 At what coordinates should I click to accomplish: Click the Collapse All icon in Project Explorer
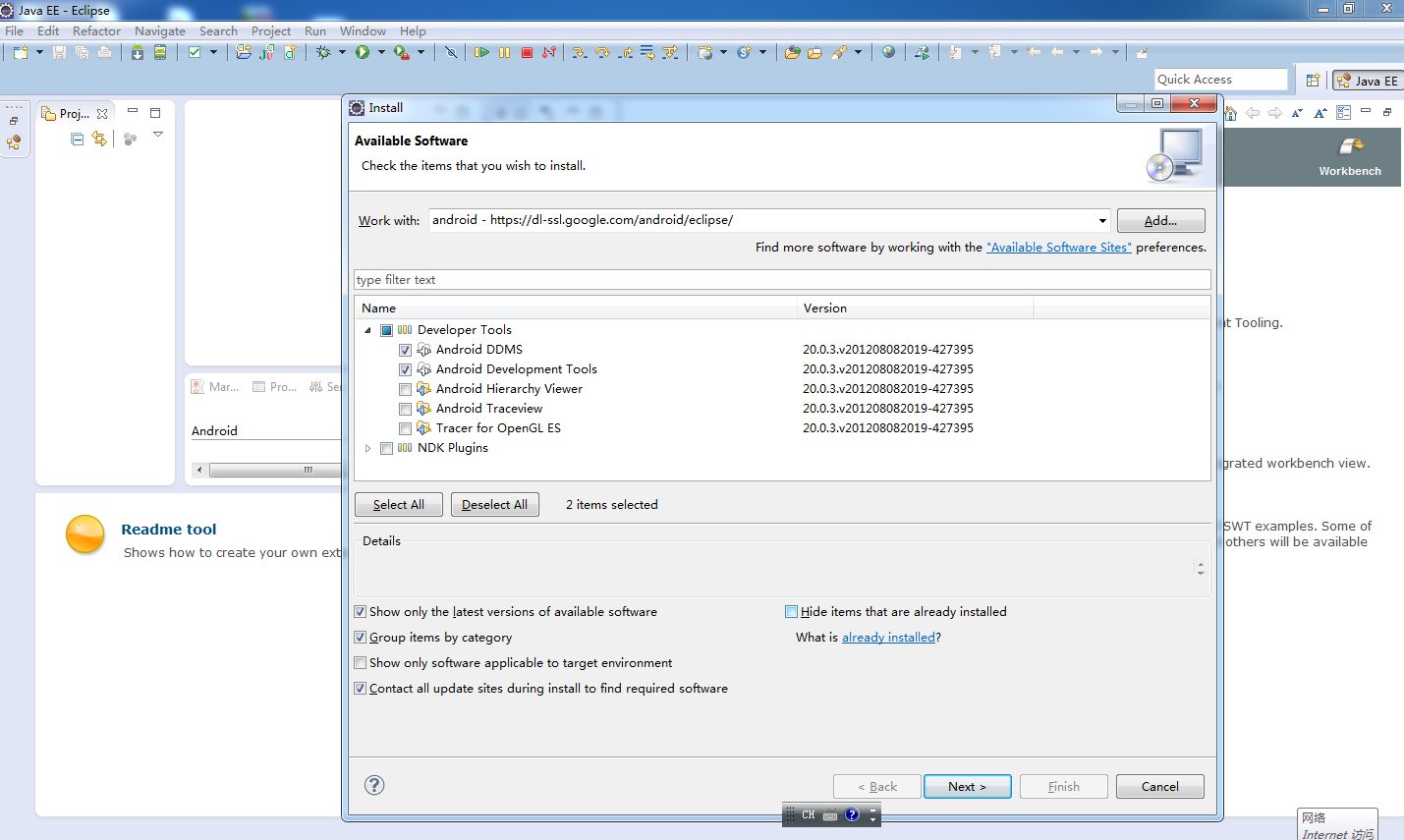tap(78, 140)
